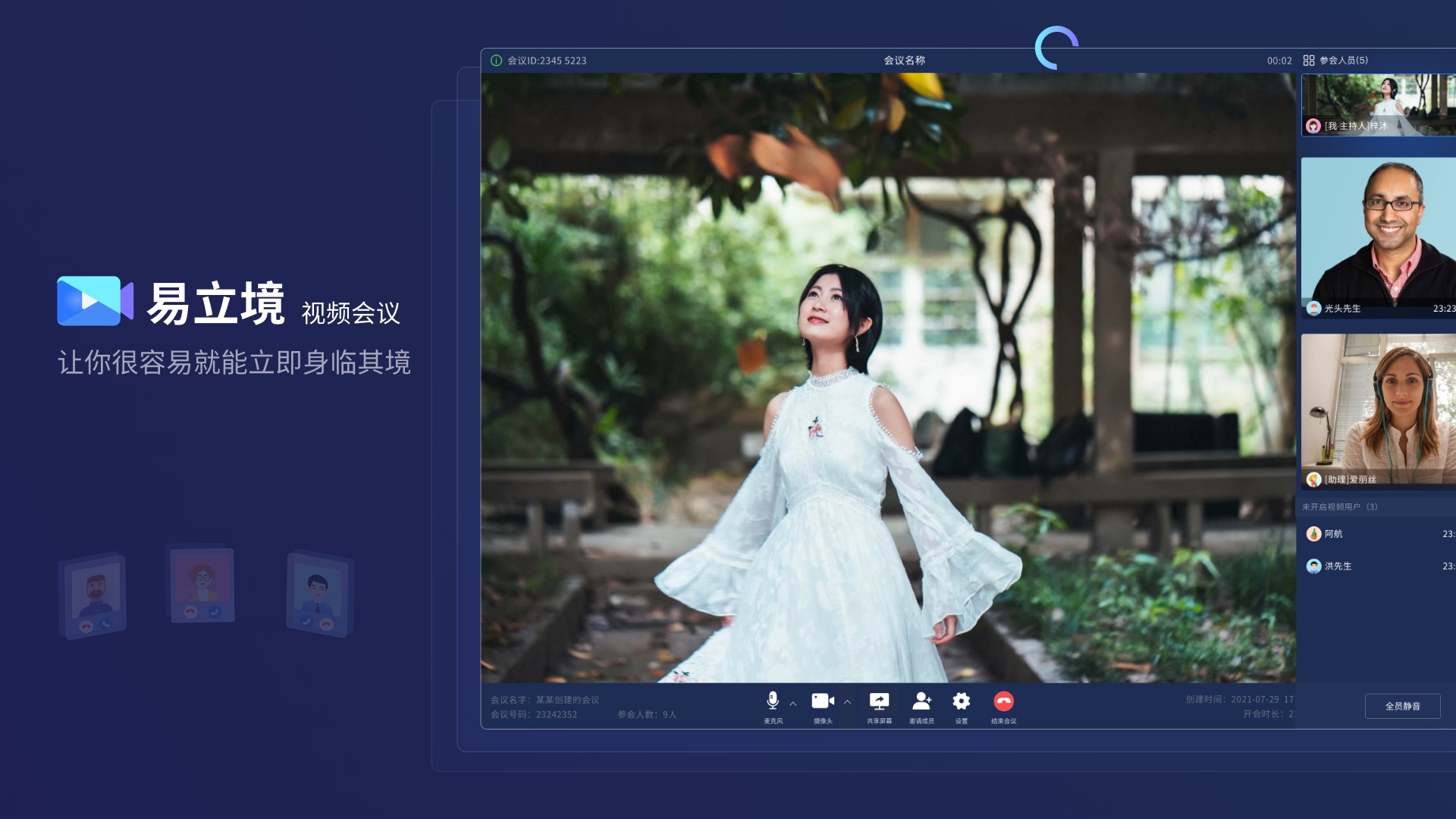Expand camera options arrow
Image resolution: width=1456 pixels, height=819 pixels.
pos(847,702)
